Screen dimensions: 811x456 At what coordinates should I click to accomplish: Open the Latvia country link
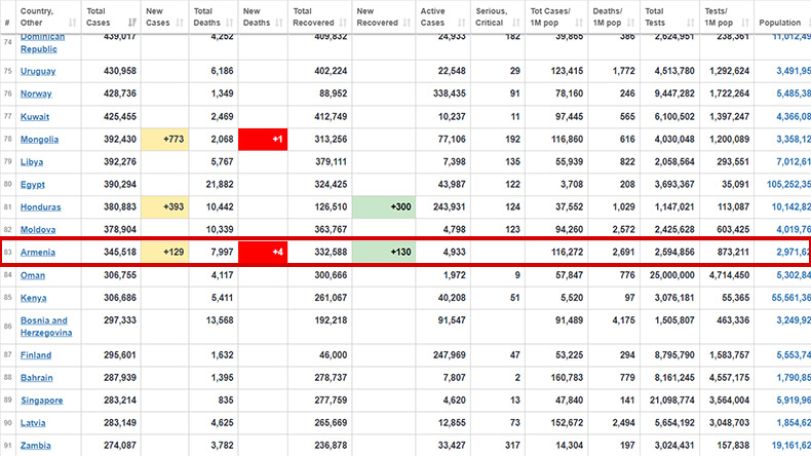click(x=33, y=423)
